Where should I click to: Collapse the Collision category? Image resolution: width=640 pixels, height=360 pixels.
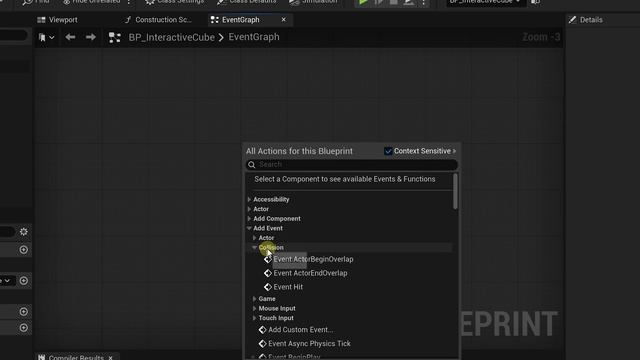pos(255,247)
